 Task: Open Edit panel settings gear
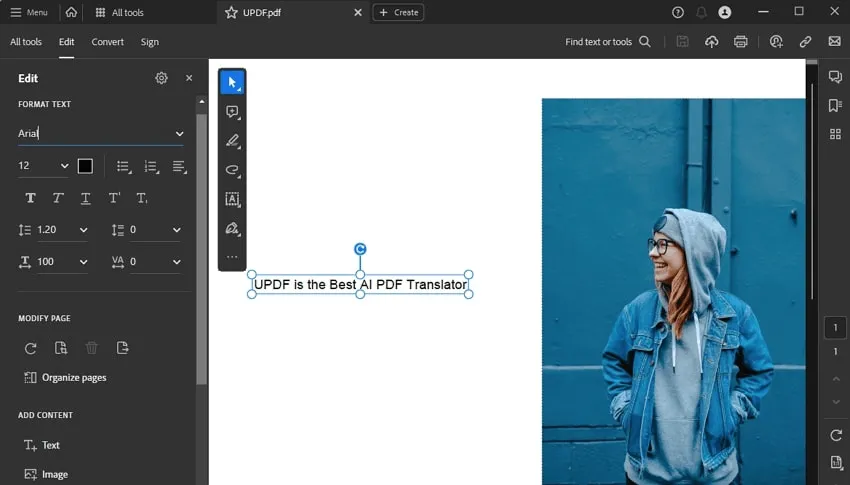pos(162,78)
